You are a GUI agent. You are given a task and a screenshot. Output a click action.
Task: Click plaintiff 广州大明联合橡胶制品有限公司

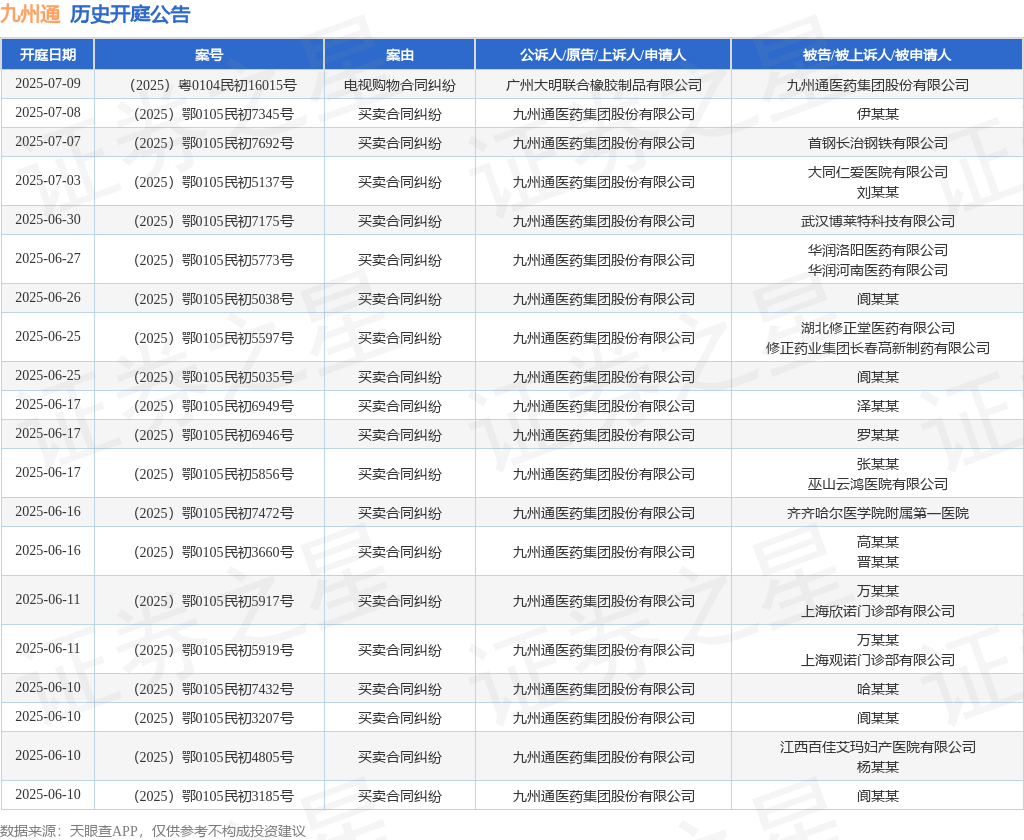click(603, 85)
